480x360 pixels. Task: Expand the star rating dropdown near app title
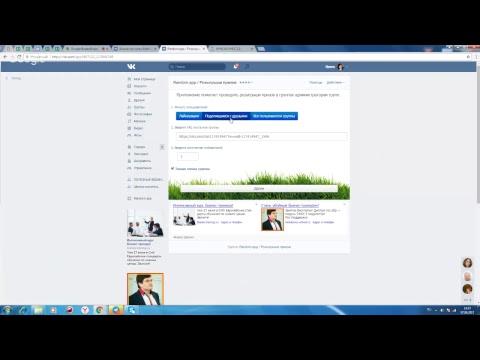click(x=246, y=82)
